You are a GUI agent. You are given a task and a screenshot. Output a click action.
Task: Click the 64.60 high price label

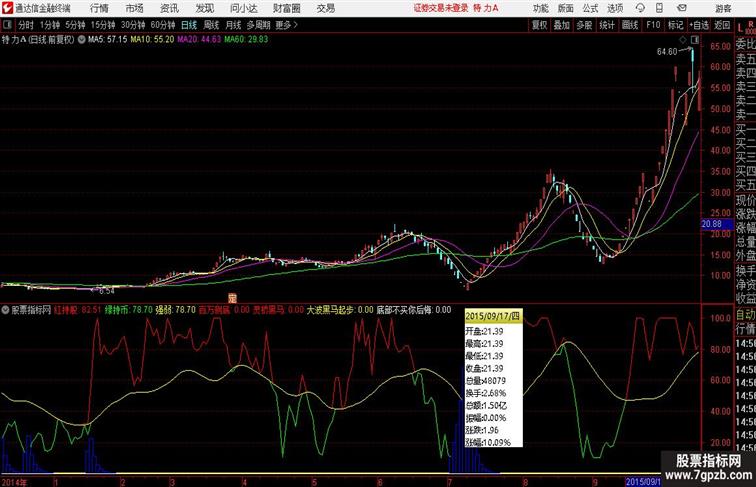667,52
